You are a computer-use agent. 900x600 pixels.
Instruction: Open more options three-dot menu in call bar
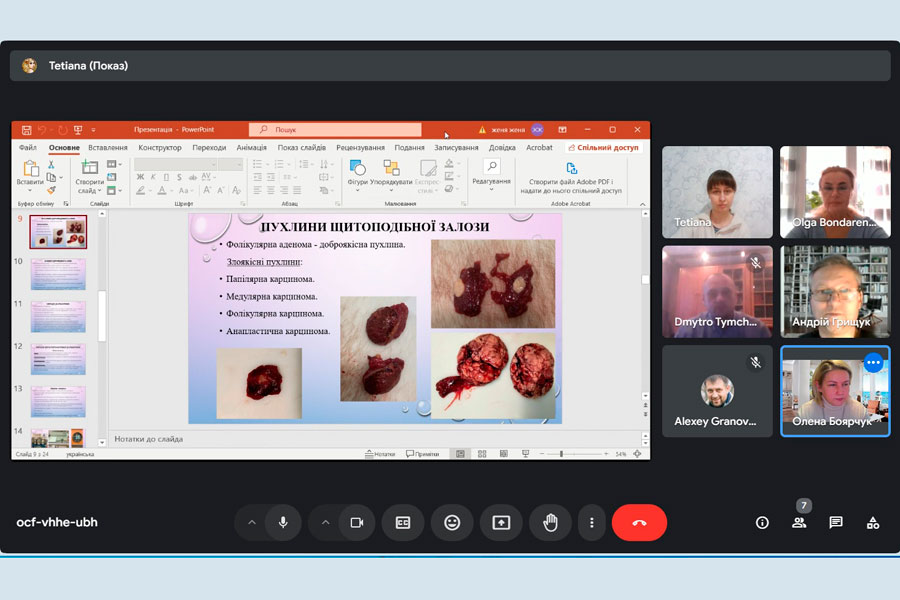coord(592,522)
